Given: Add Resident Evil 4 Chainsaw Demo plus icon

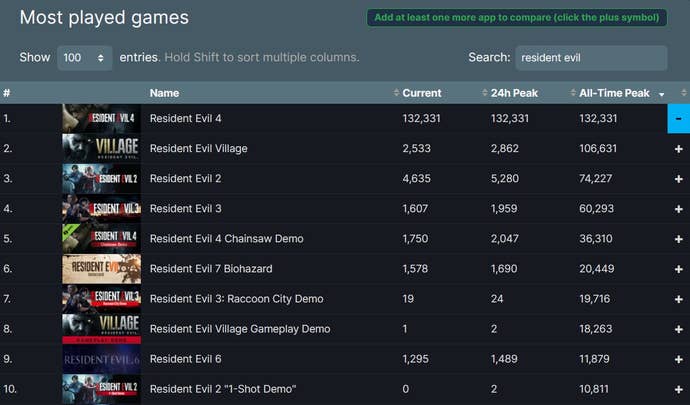Looking at the screenshot, I should pyautogui.click(x=679, y=239).
